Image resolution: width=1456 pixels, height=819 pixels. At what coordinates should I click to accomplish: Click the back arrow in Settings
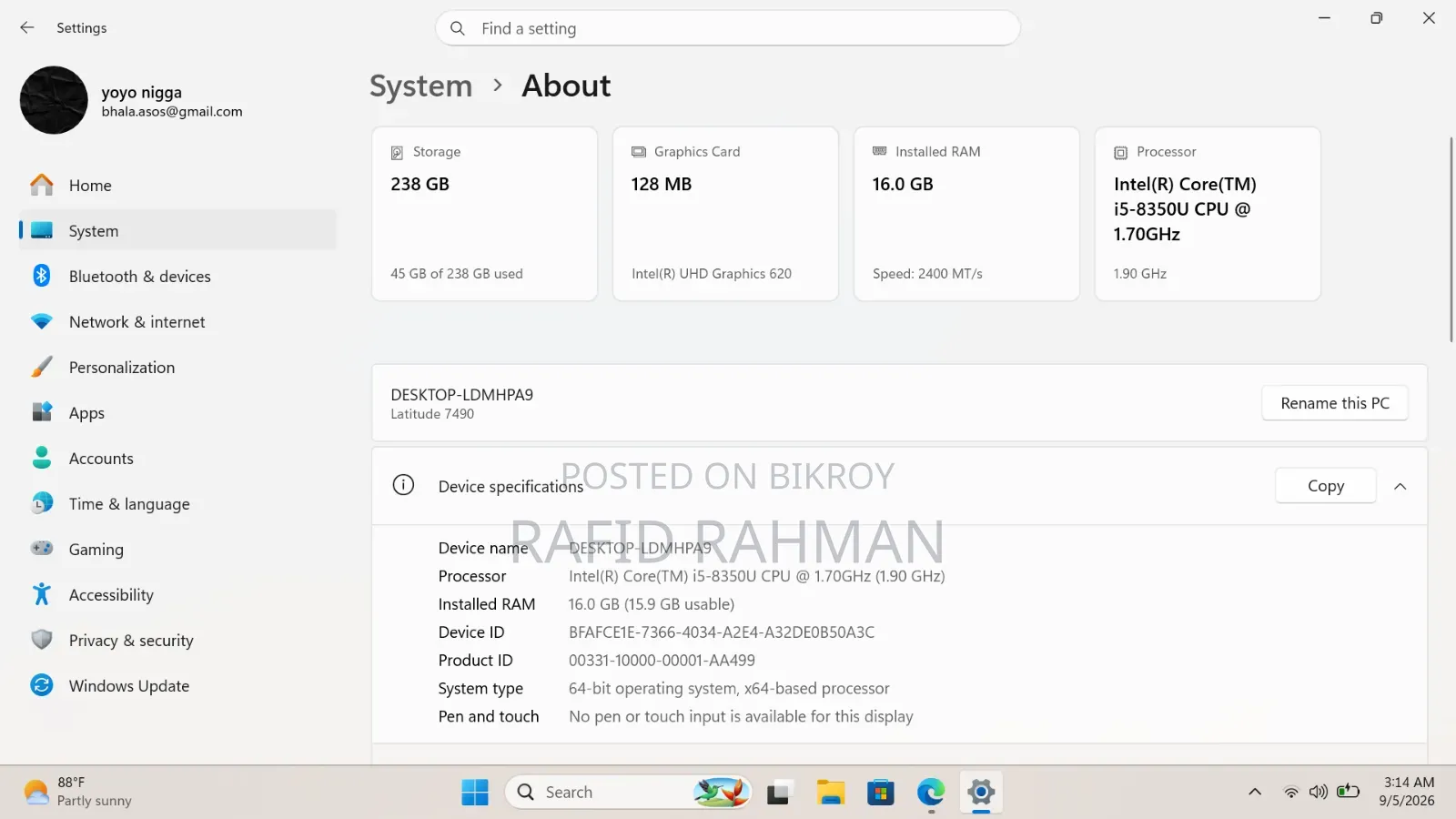(27, 28)
